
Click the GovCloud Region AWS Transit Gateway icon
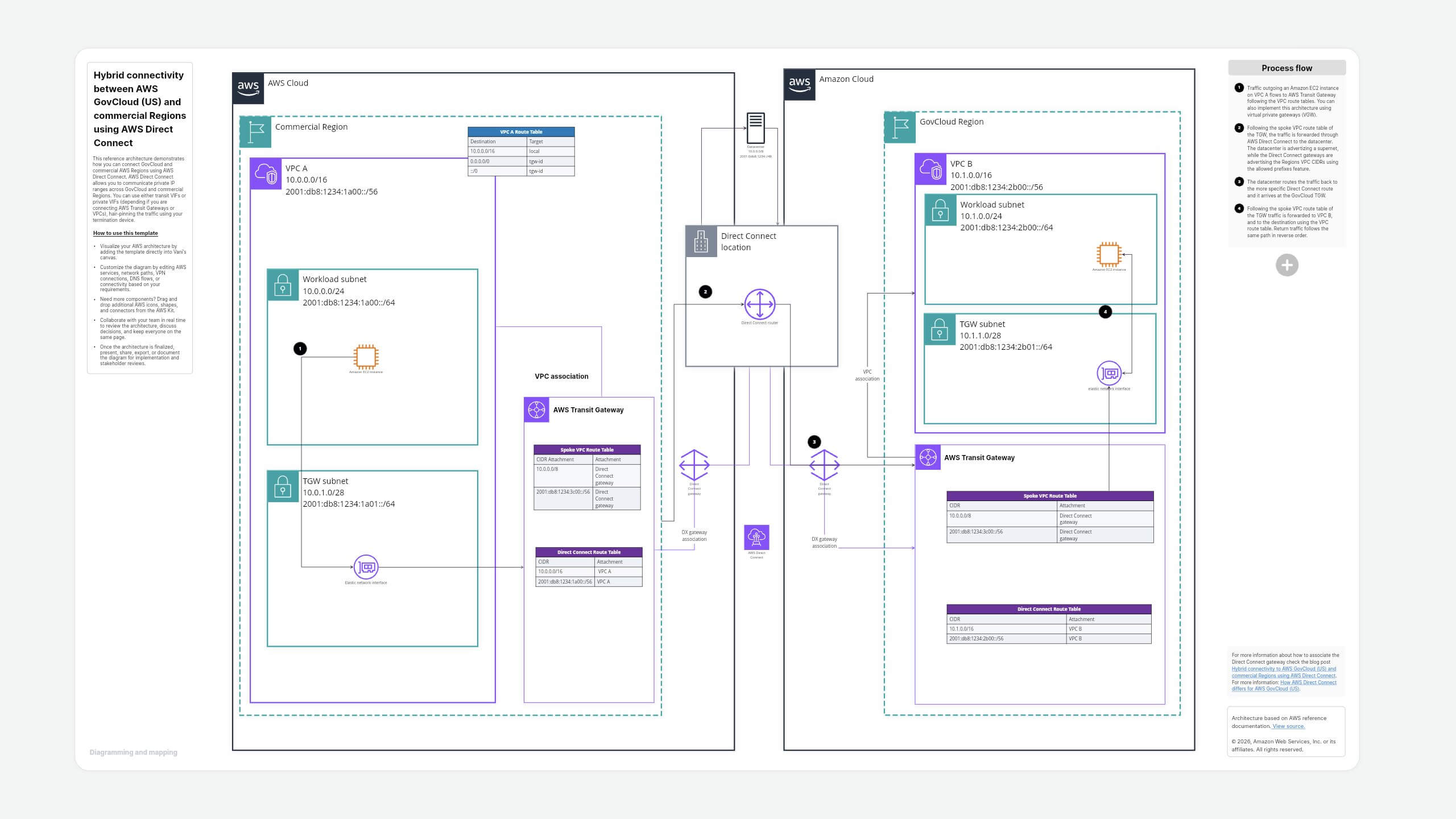click(928, 457)
